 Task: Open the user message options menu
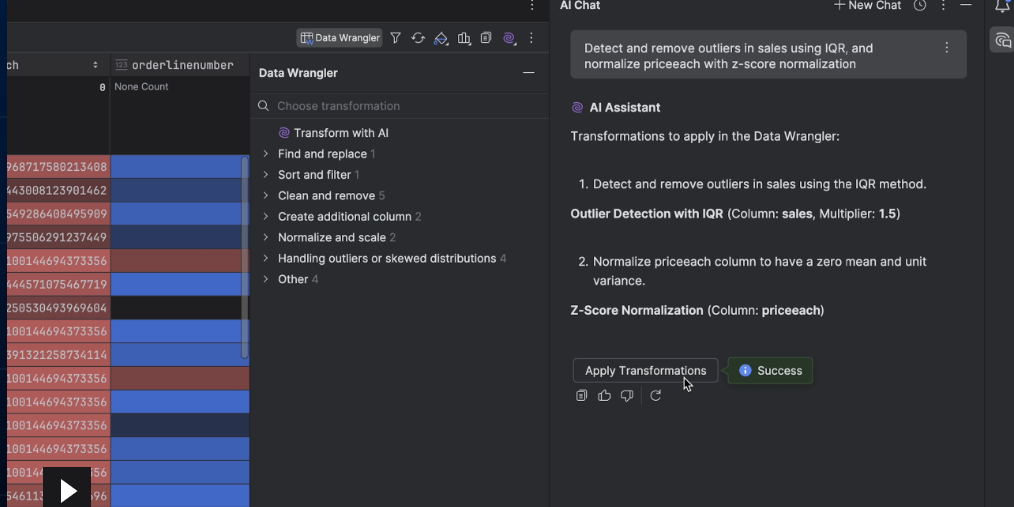(x=946, y=48)
